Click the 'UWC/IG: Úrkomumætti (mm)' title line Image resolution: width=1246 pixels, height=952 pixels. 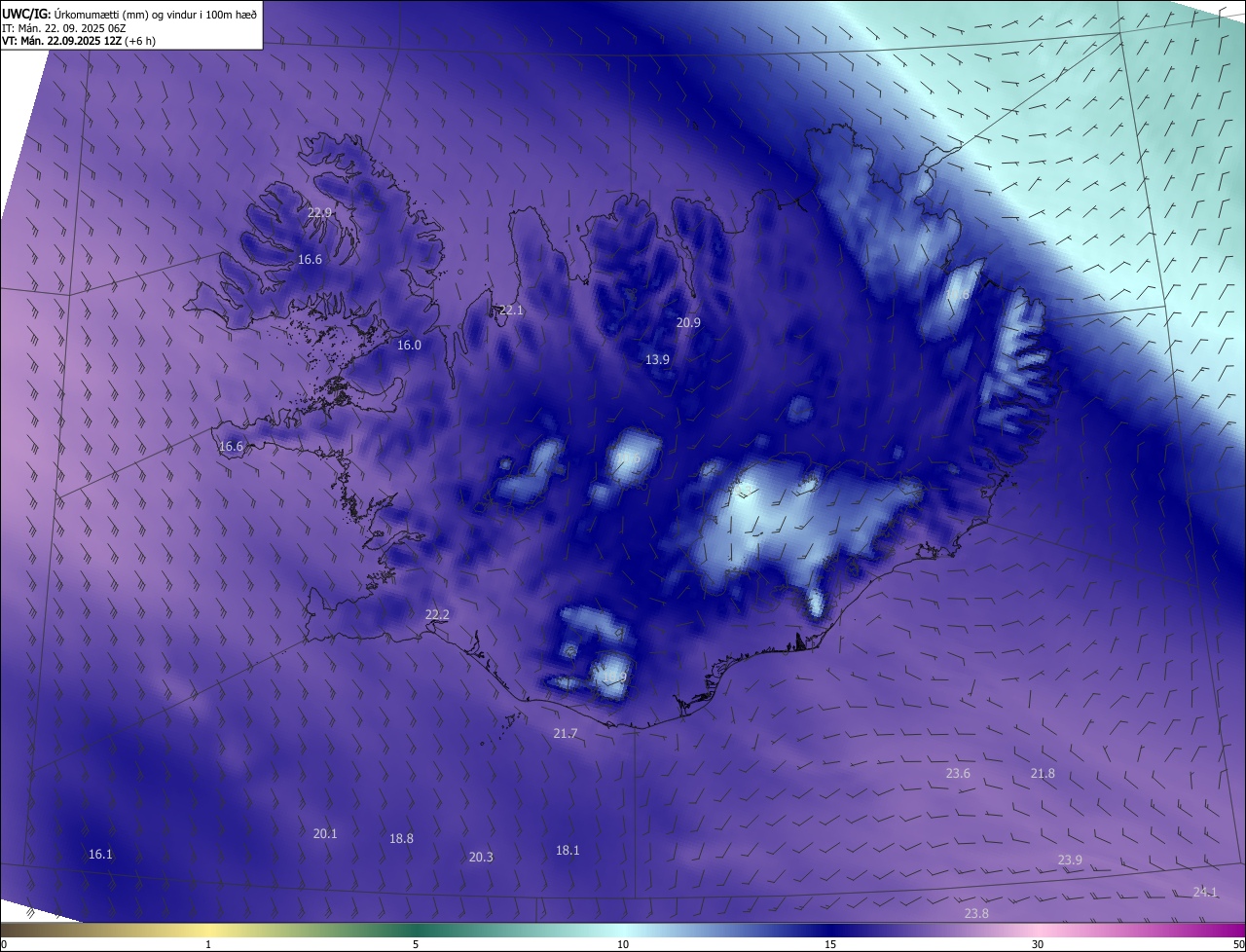(129, 14)
